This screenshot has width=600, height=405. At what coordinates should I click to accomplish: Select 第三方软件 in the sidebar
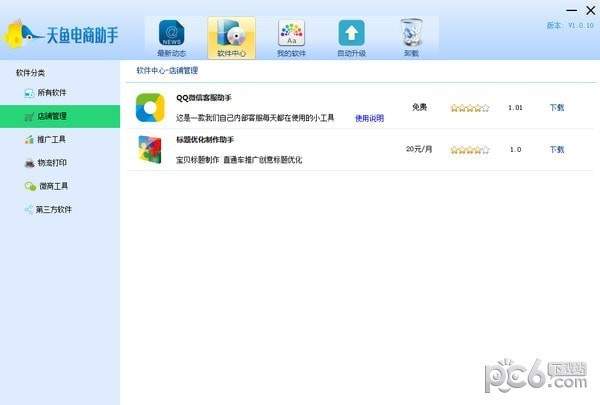[x=54, y=209]
